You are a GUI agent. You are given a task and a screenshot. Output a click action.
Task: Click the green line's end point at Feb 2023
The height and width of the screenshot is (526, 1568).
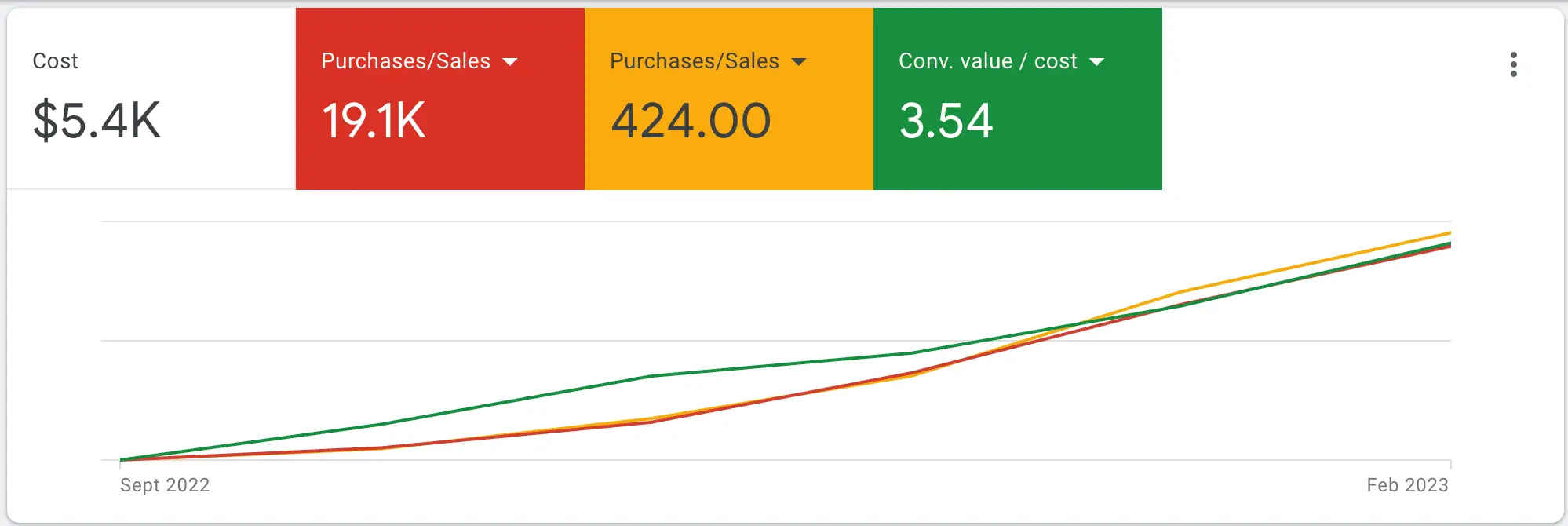[x=1449, y=244]
